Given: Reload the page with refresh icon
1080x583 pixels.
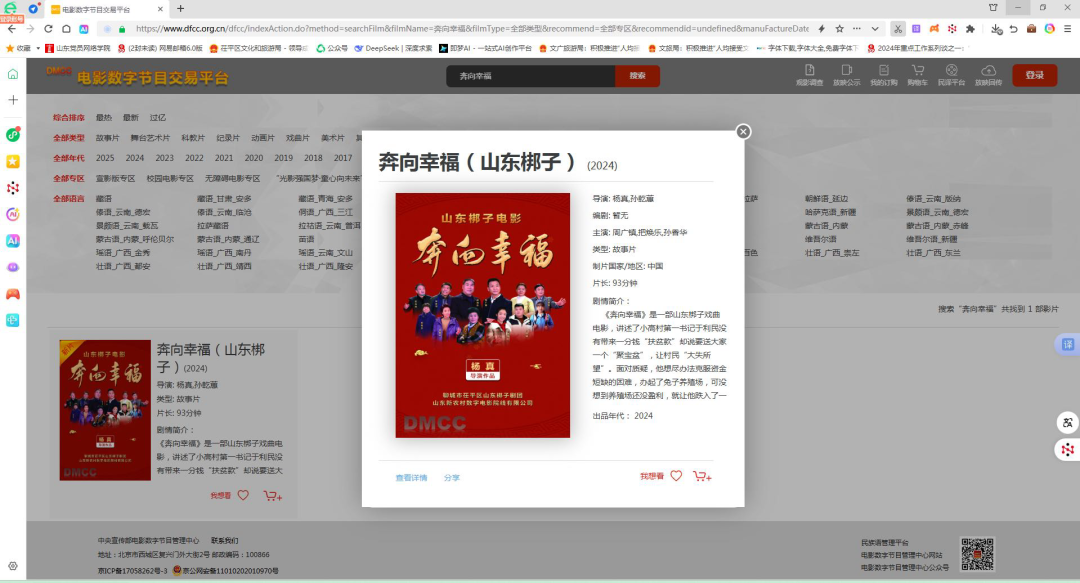Looking at the screenshot, I should tap(48, 29).
